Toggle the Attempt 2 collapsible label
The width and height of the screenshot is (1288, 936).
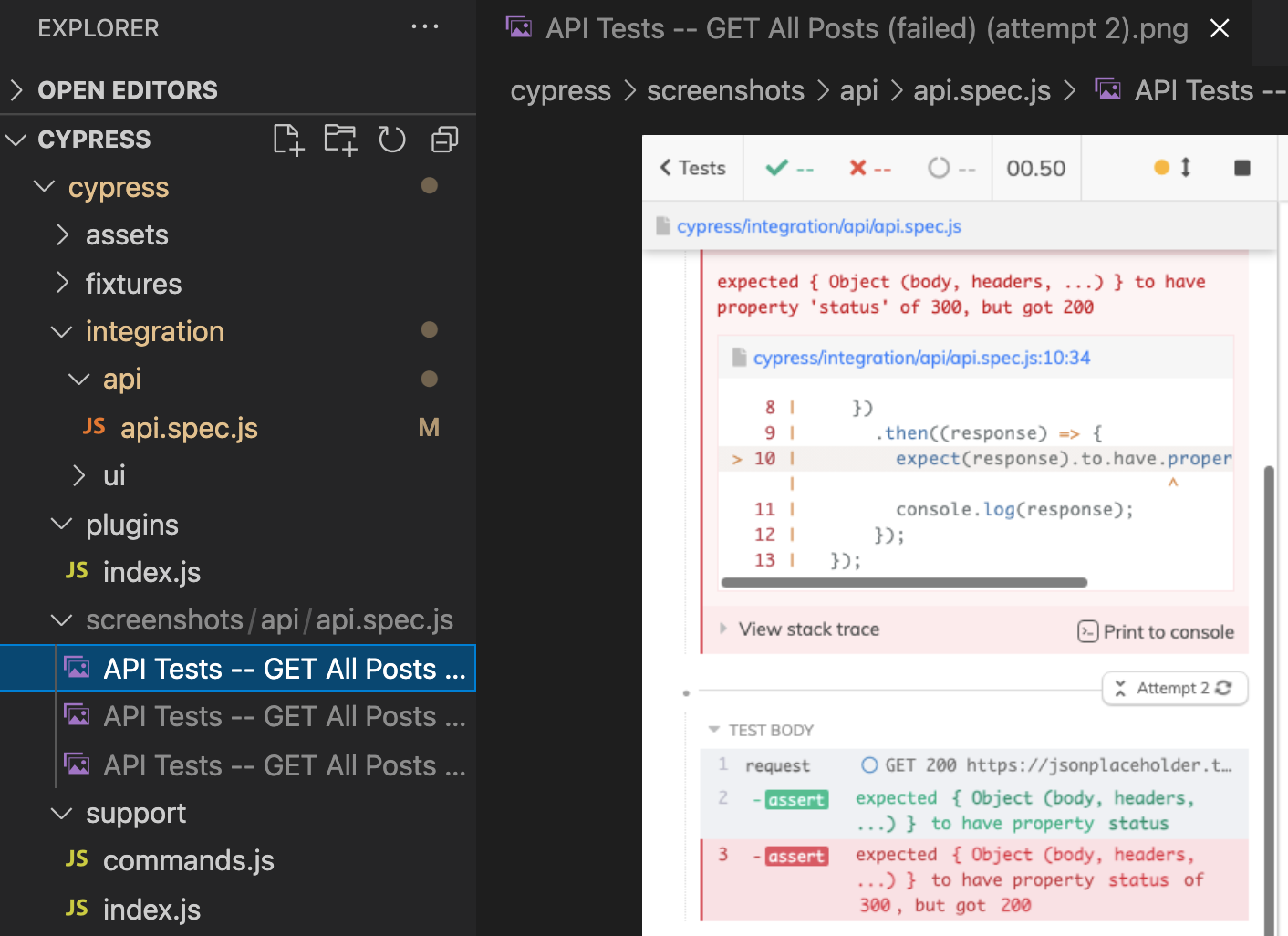[x=1174, y=689]
